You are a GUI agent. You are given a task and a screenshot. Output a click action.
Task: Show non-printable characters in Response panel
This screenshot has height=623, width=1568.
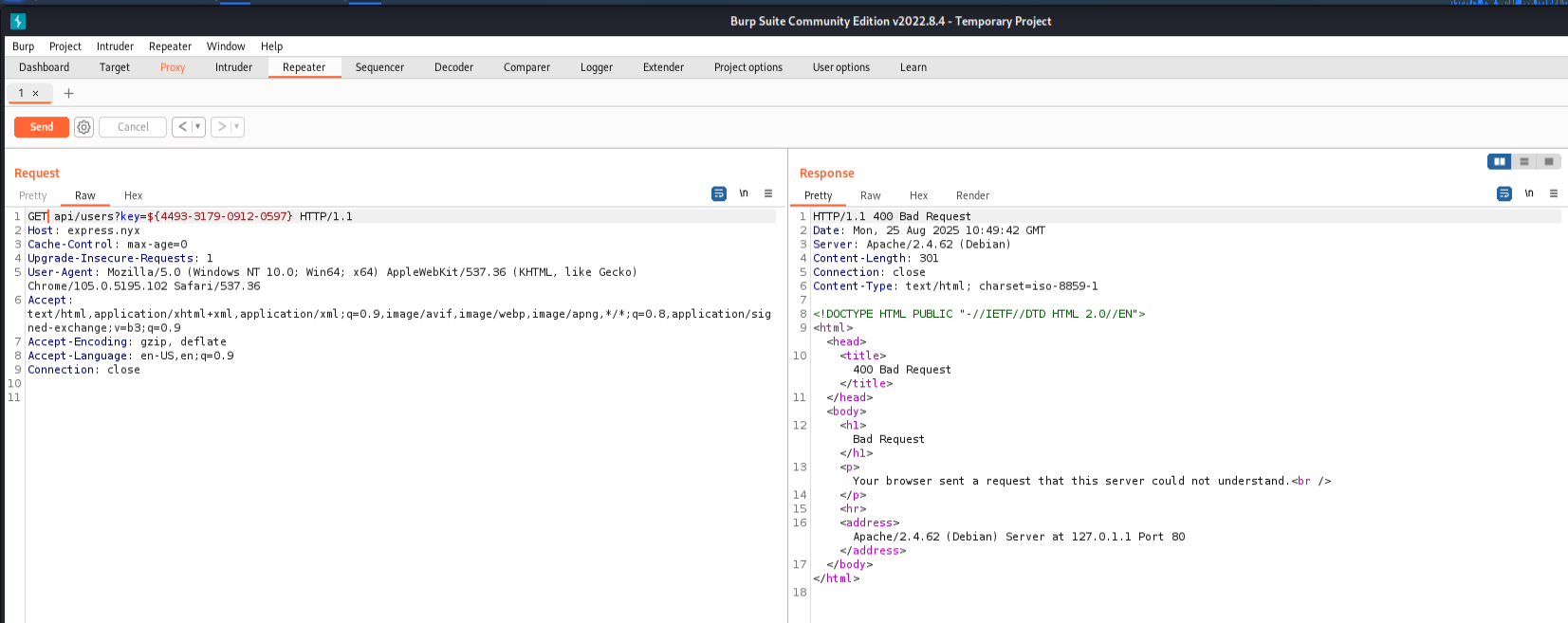click(1529, 193)
